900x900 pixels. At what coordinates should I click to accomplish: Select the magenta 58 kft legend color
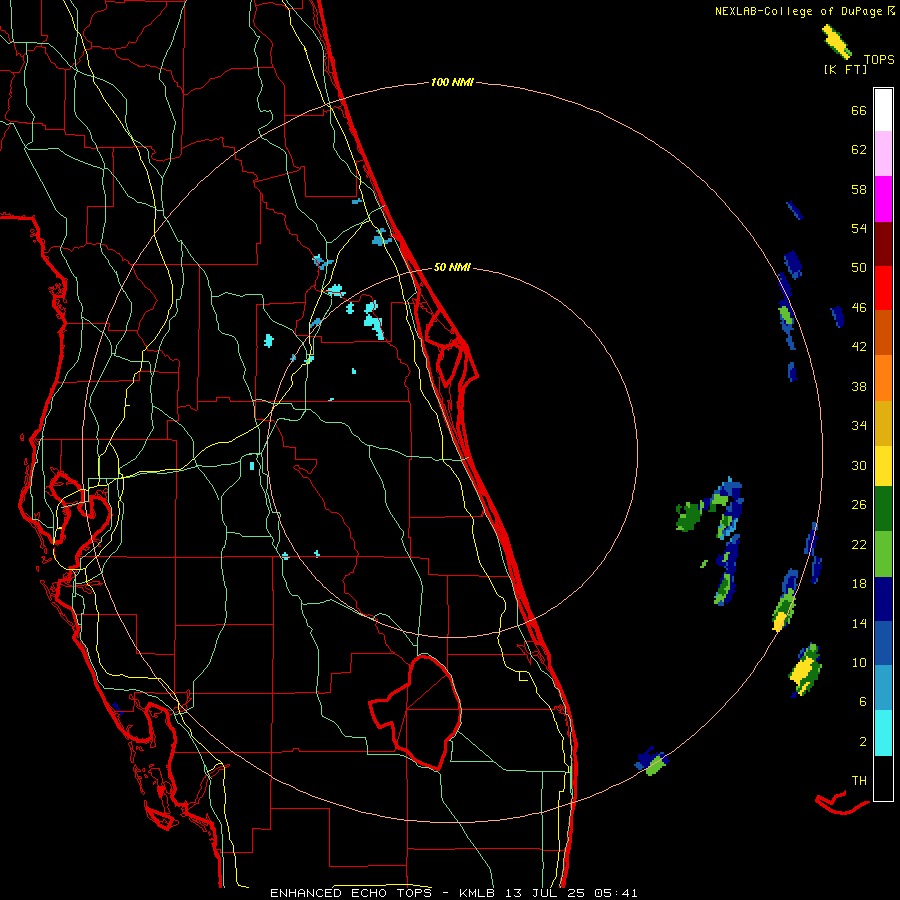883,199
